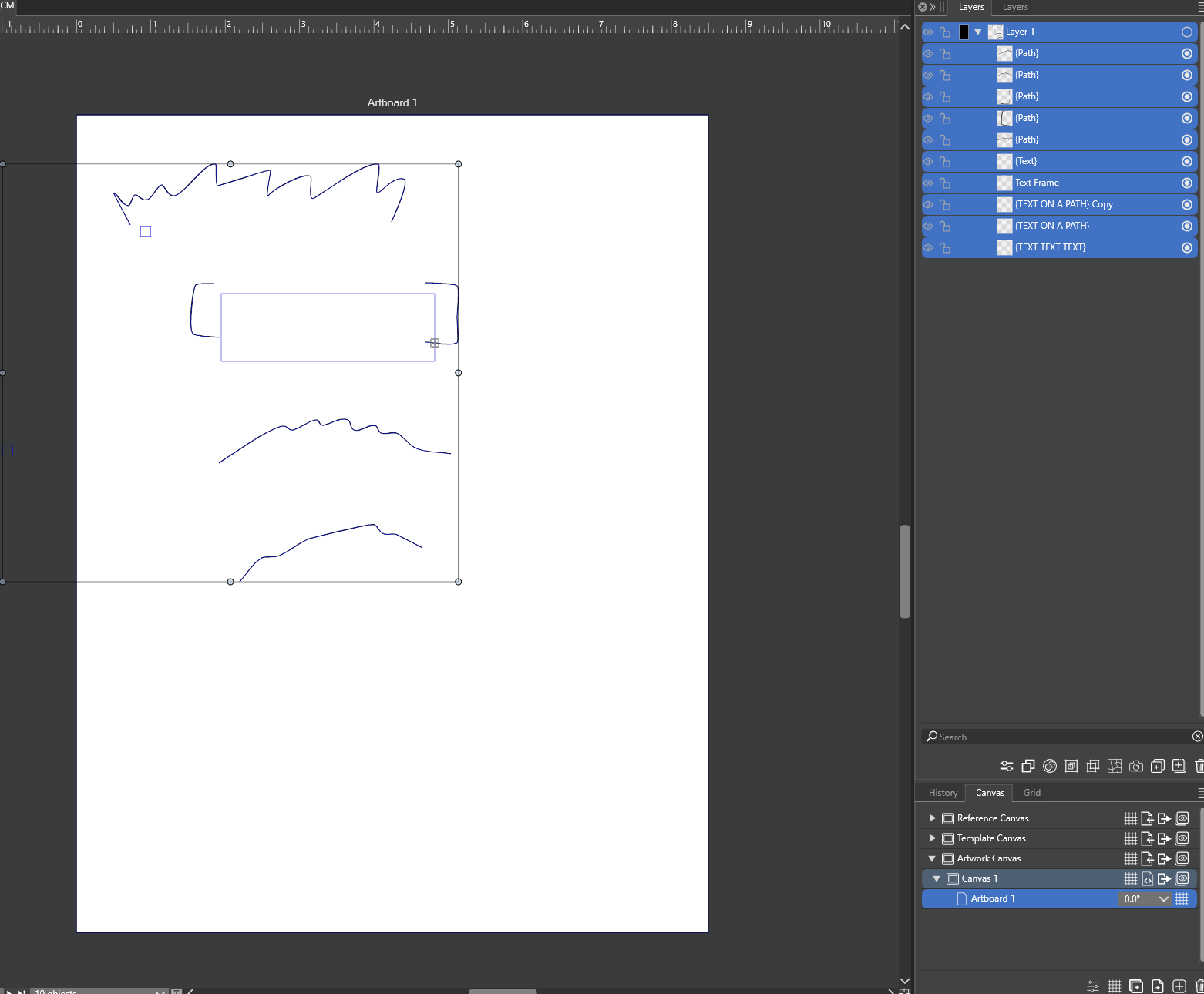Click grid icon on Reference Canvas row
The width and height of the screenshot is (1204, 994).
[1130, 818]
